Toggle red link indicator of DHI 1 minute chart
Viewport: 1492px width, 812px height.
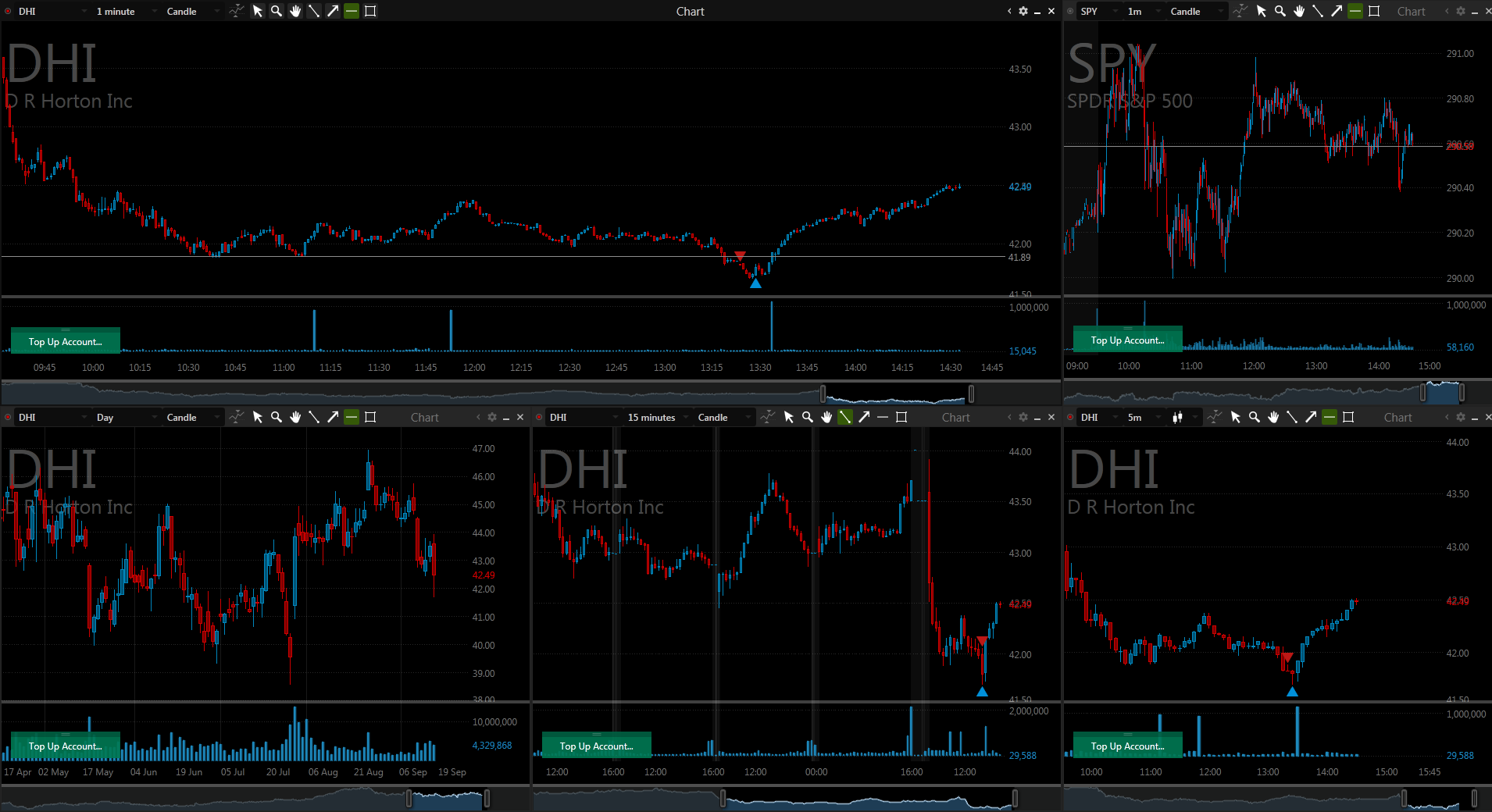click(x=8, y=11)
